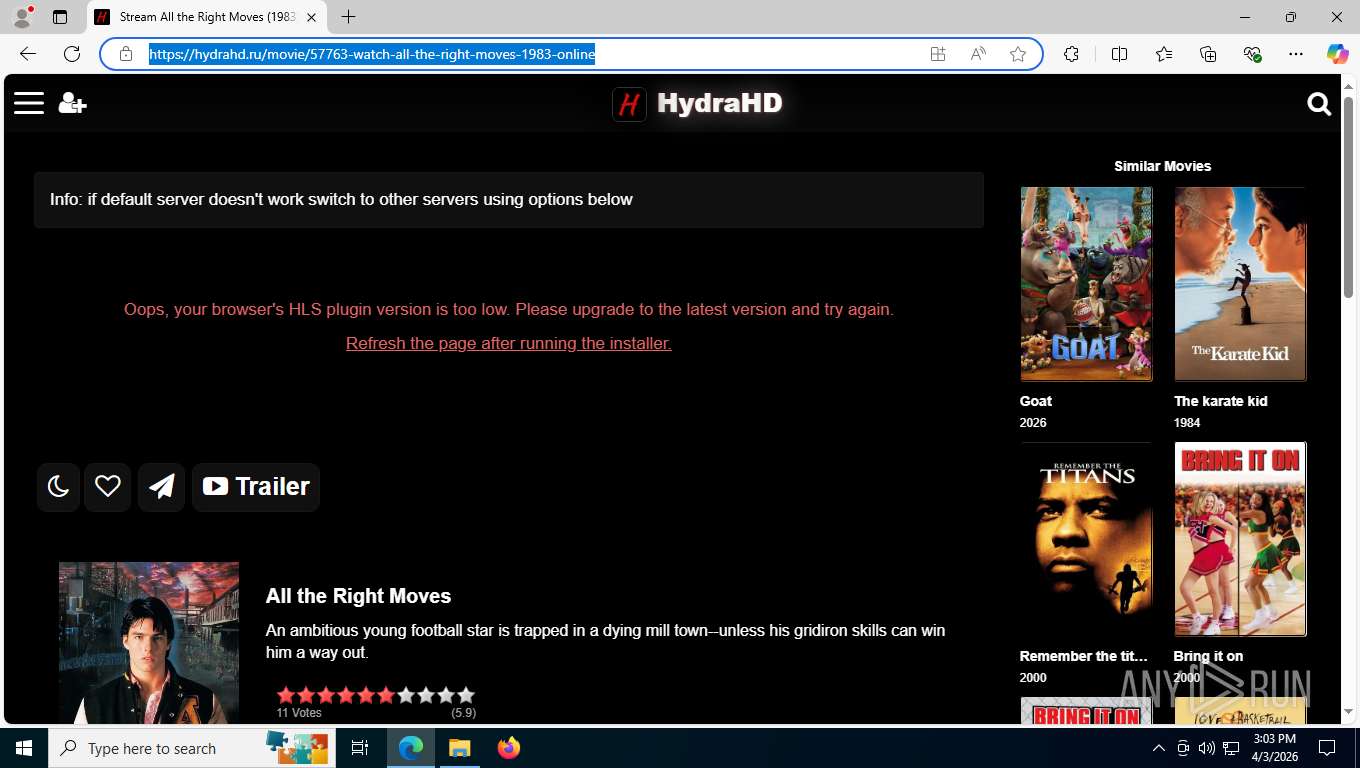The height and width of the screenshot is (768, 1360).
Task: Open the HydraHD search magnifier
Action: pyautogui.click(x=1319, y=104)
